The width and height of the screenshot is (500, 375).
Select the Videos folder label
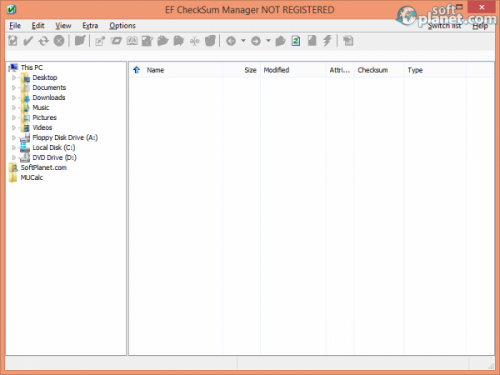coord(42,128)
